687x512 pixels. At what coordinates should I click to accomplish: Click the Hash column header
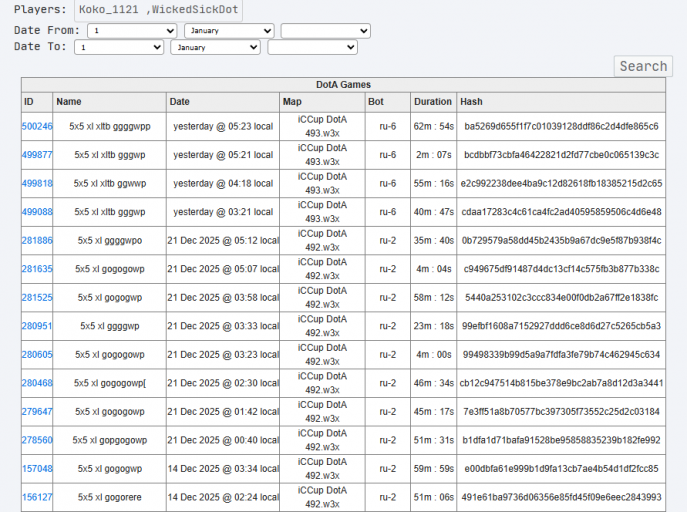point(561,102)
